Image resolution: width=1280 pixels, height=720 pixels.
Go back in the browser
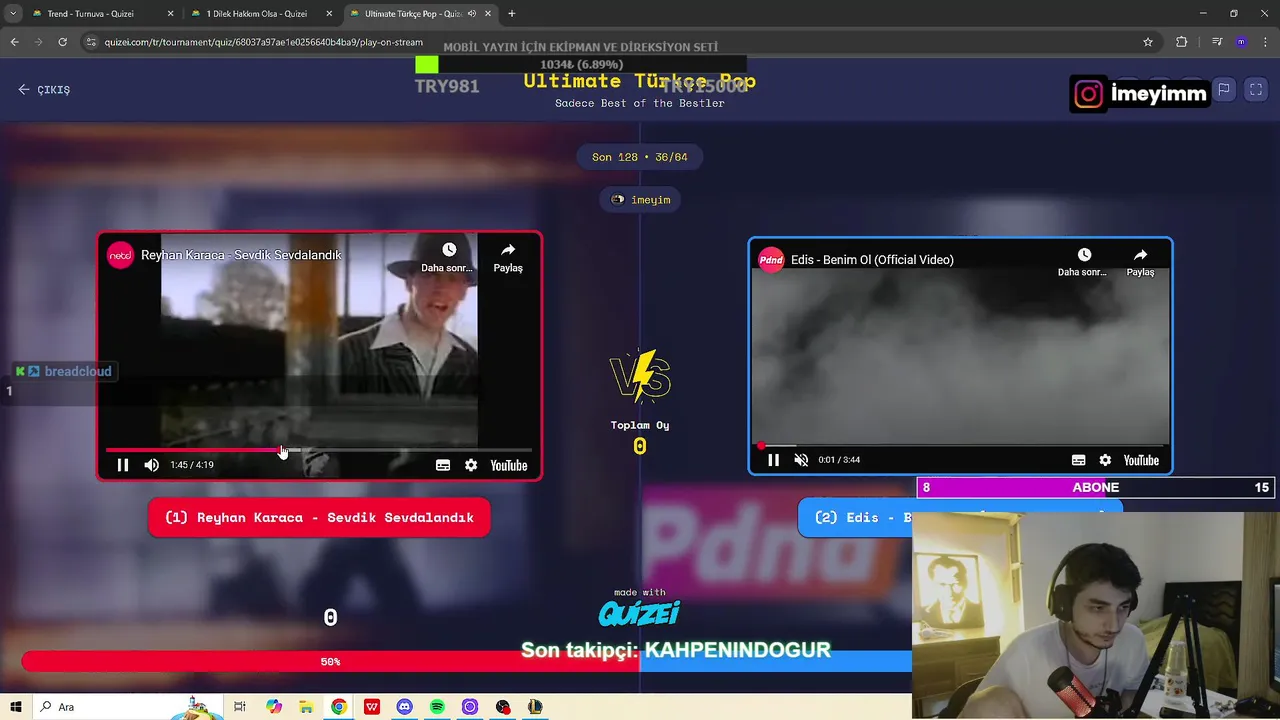(x=14, y=42)
